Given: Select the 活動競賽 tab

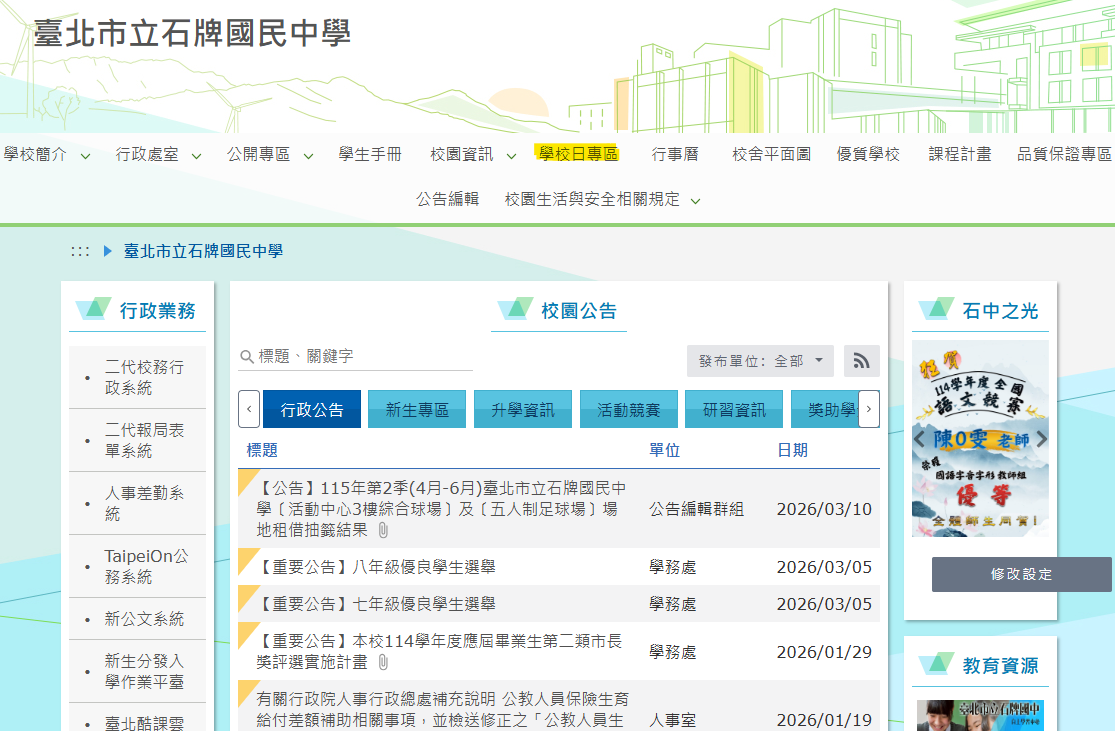Looking at the screenshot, I should tap(628, 409).
